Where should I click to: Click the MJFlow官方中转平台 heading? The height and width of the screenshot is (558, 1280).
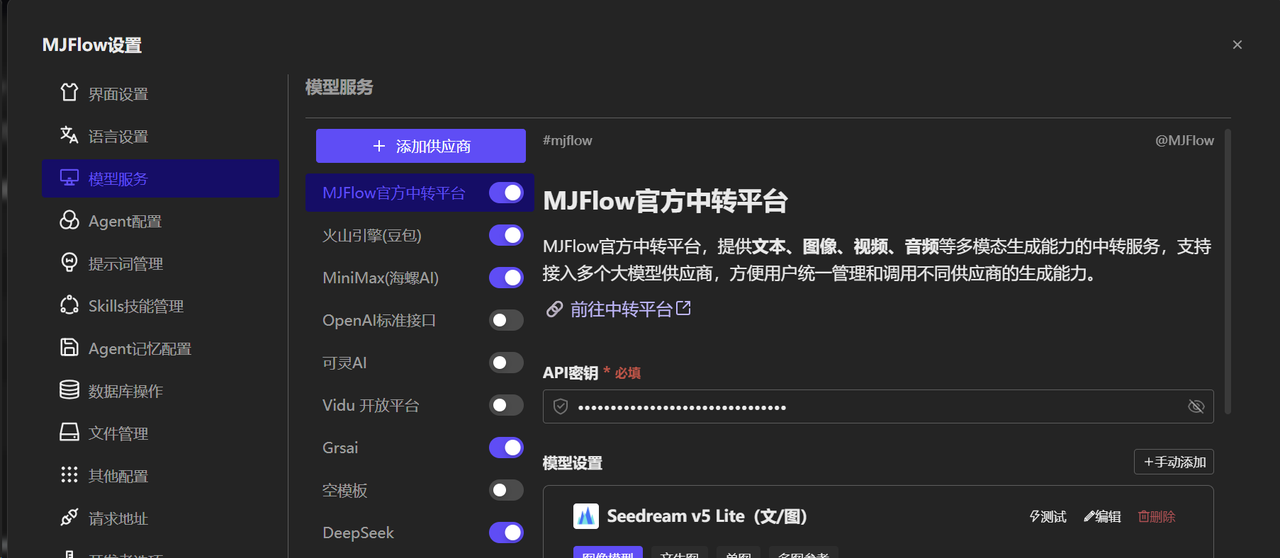point(665,200)
